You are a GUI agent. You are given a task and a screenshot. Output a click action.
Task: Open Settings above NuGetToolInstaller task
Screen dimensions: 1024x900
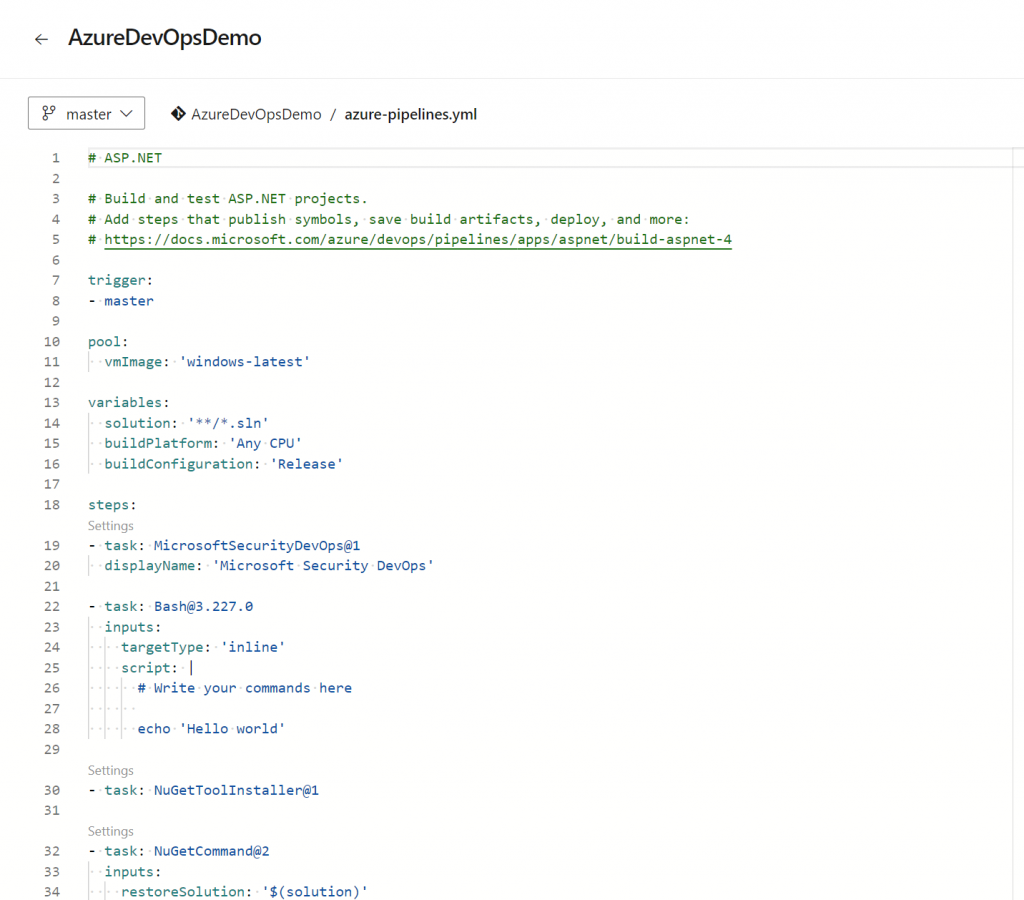click(110, 771)
